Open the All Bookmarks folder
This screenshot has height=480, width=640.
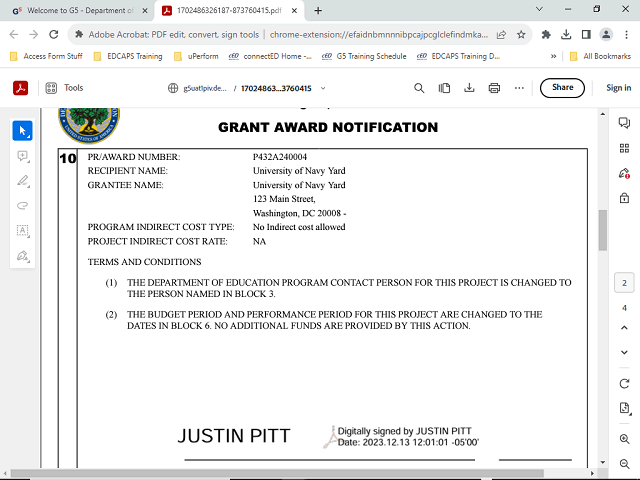(600, 56)
